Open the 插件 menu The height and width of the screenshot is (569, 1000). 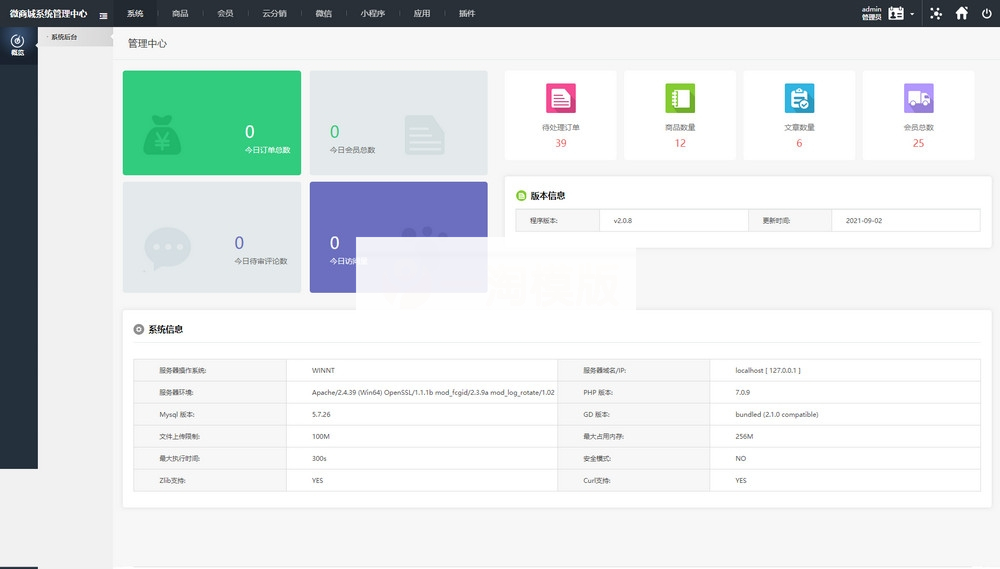point(467,14)
